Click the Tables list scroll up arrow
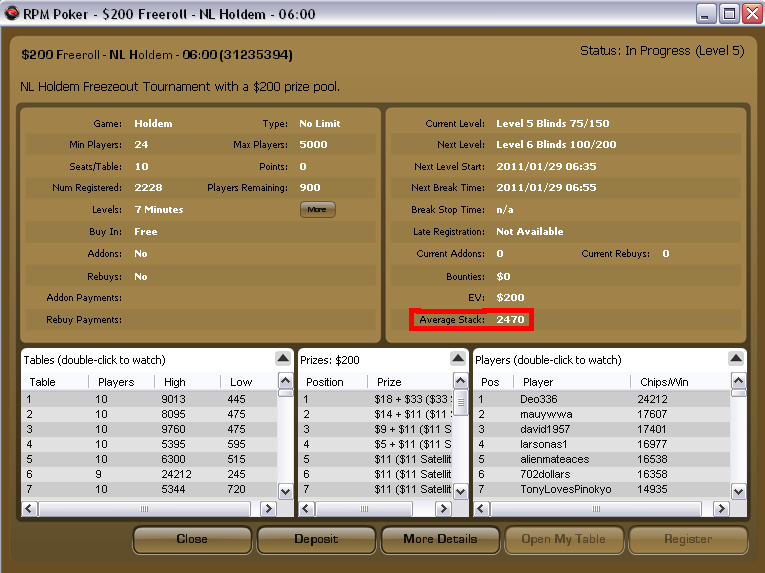Screen dimensions: 765x573 tap(285, 380)
